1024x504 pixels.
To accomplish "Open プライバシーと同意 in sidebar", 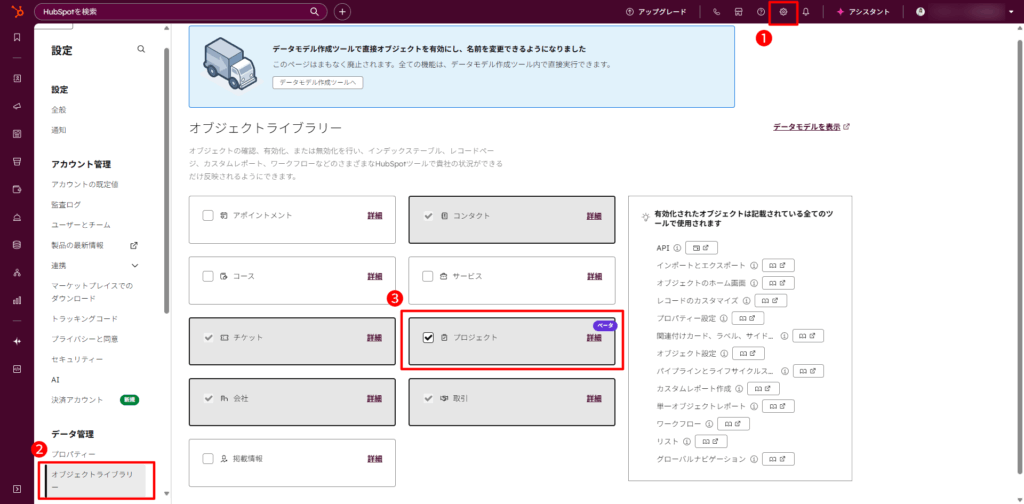I will [x=85, y=339].
